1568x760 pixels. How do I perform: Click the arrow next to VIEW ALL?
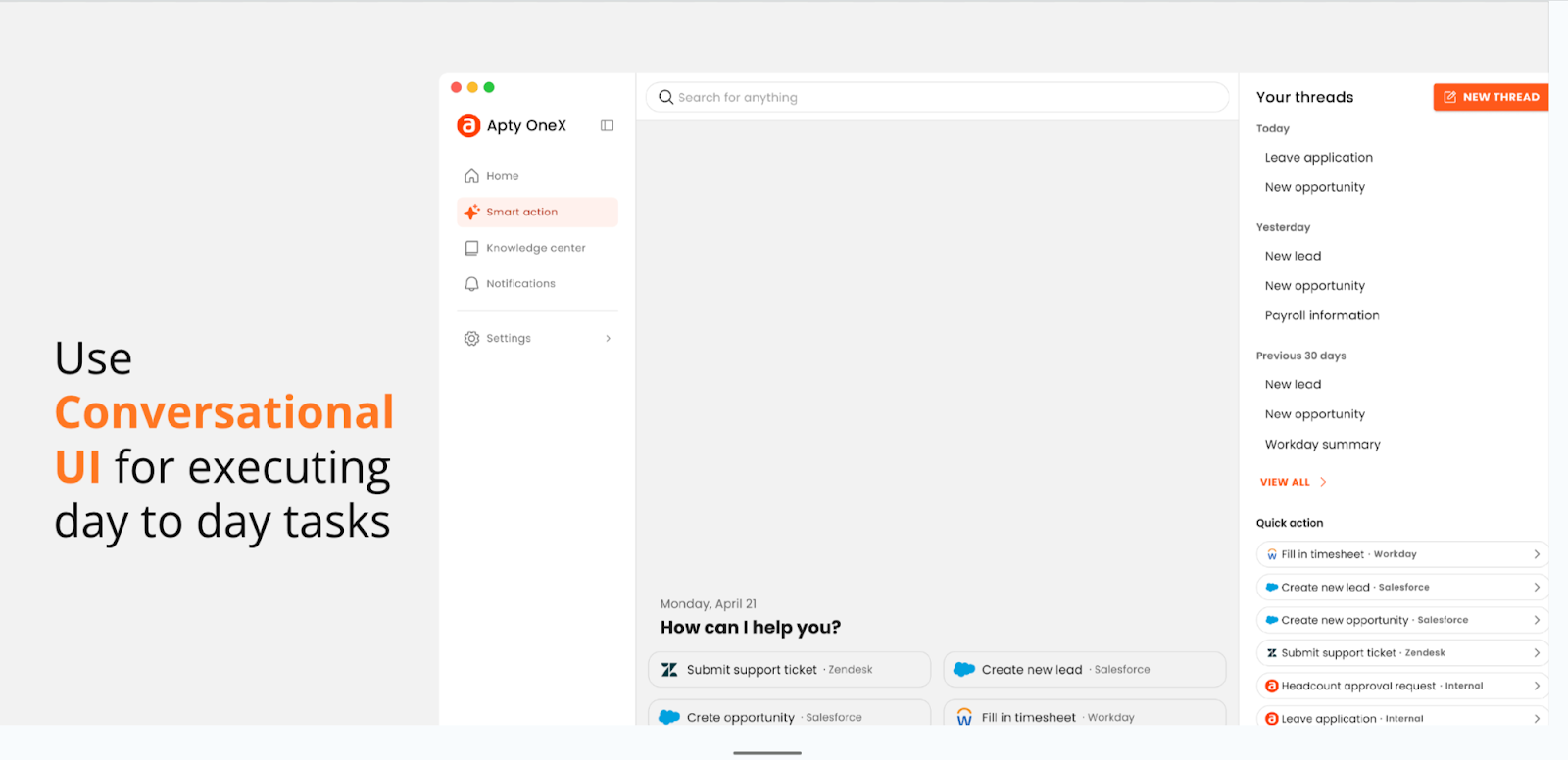pos(1323,482)
